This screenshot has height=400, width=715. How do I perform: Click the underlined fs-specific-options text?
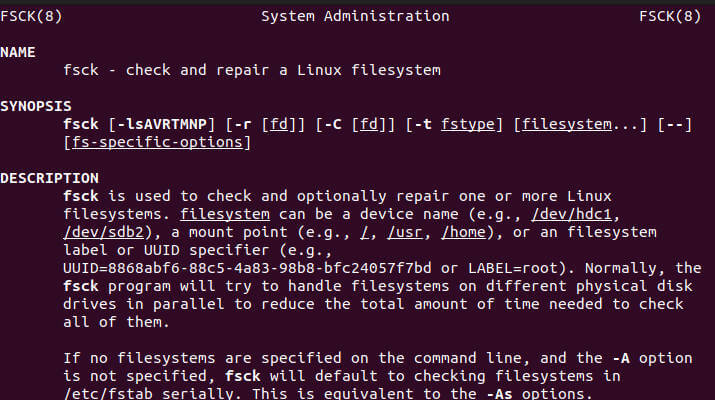(x=155, y=142)
